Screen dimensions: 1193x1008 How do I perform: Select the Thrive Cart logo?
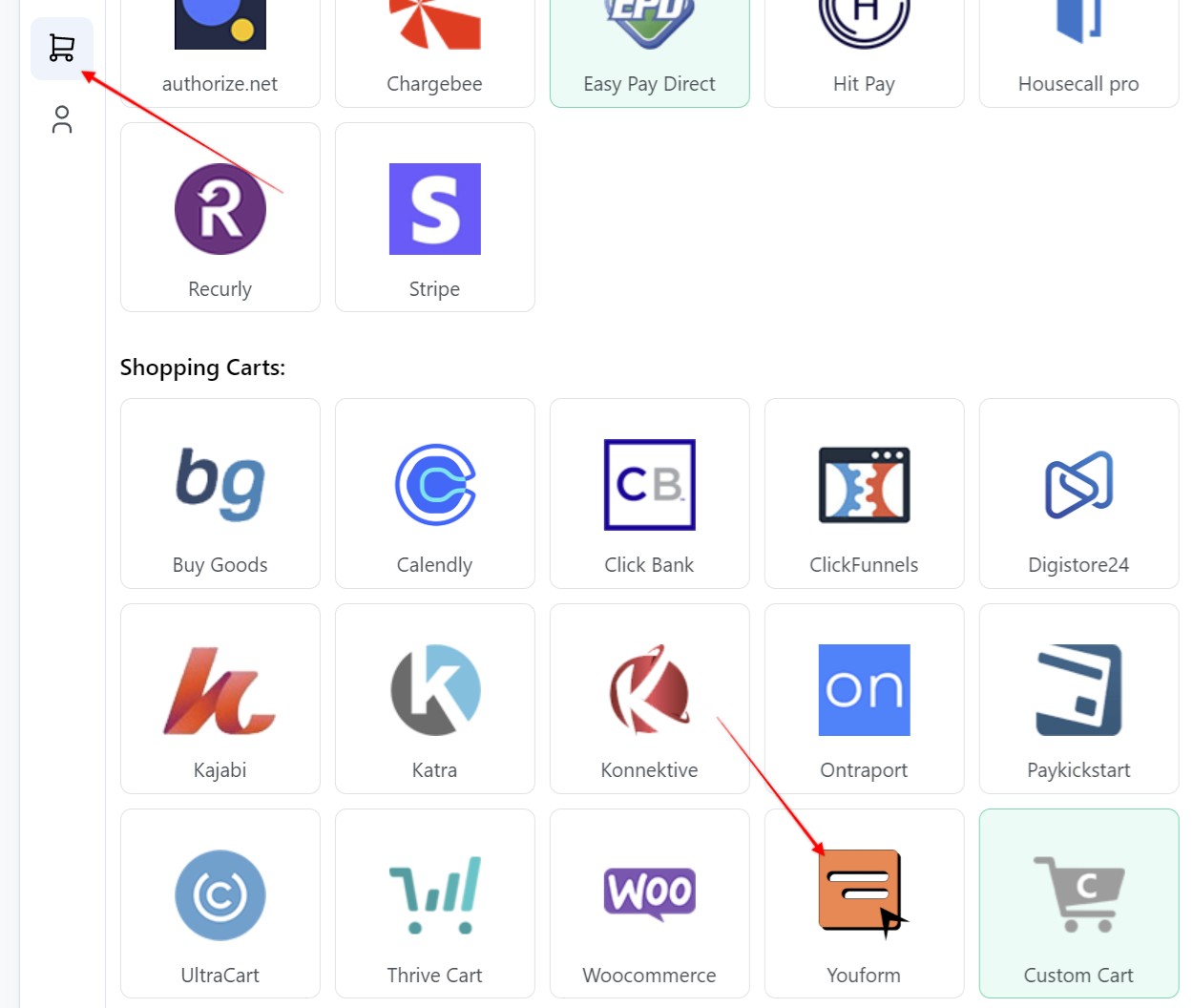coord(435,895)
